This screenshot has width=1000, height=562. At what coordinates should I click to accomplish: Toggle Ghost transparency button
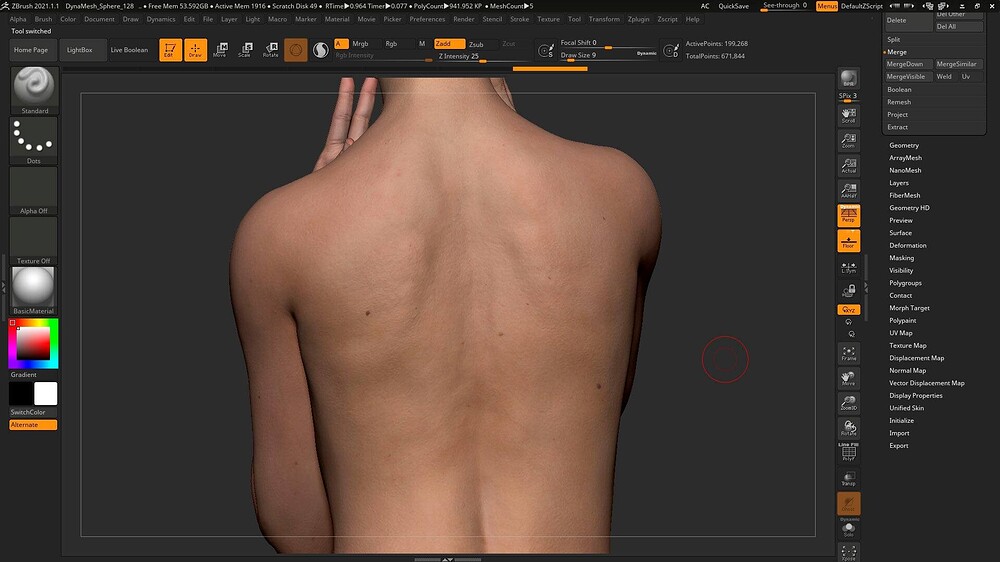coord(848,503)
